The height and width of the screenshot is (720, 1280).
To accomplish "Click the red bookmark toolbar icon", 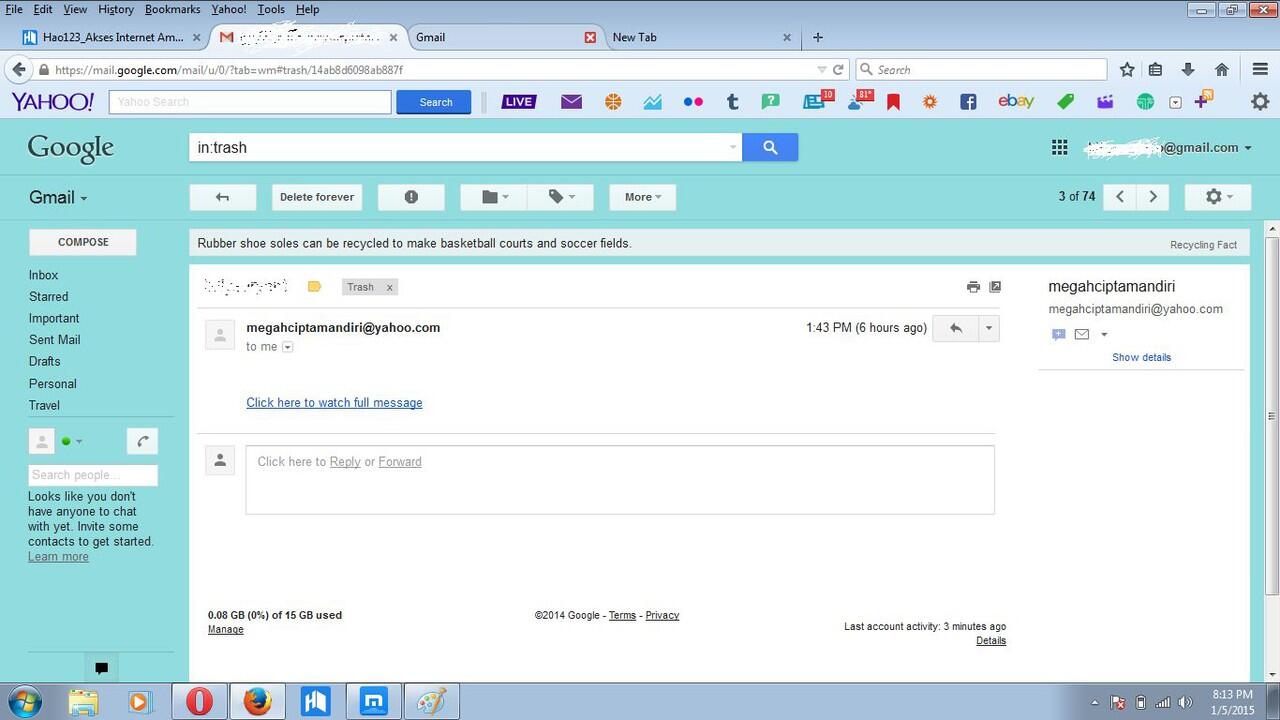I will pos(893,102).
